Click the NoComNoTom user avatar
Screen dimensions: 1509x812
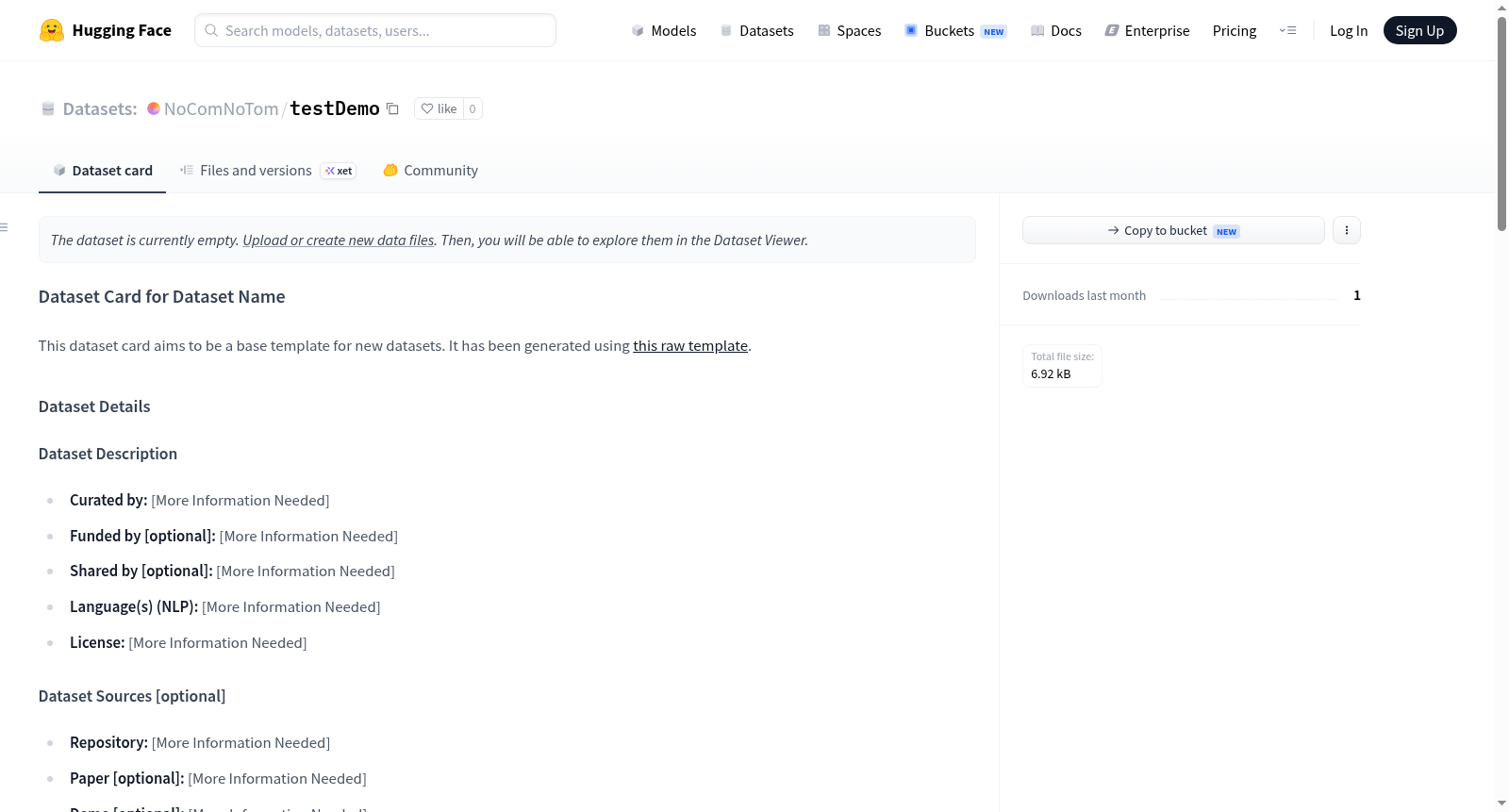pyautogui.click(x=154, y=108)
